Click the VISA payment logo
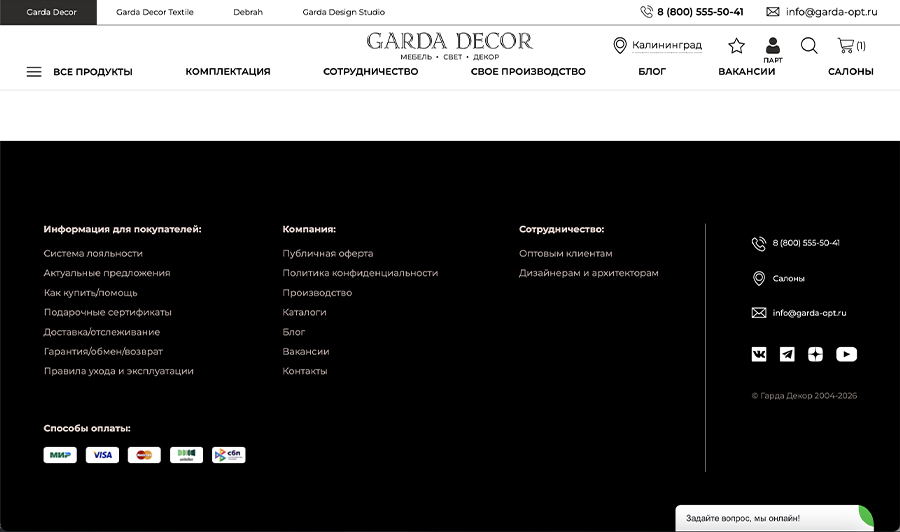The width and height of the screenshot is (900, 532). 102,455
